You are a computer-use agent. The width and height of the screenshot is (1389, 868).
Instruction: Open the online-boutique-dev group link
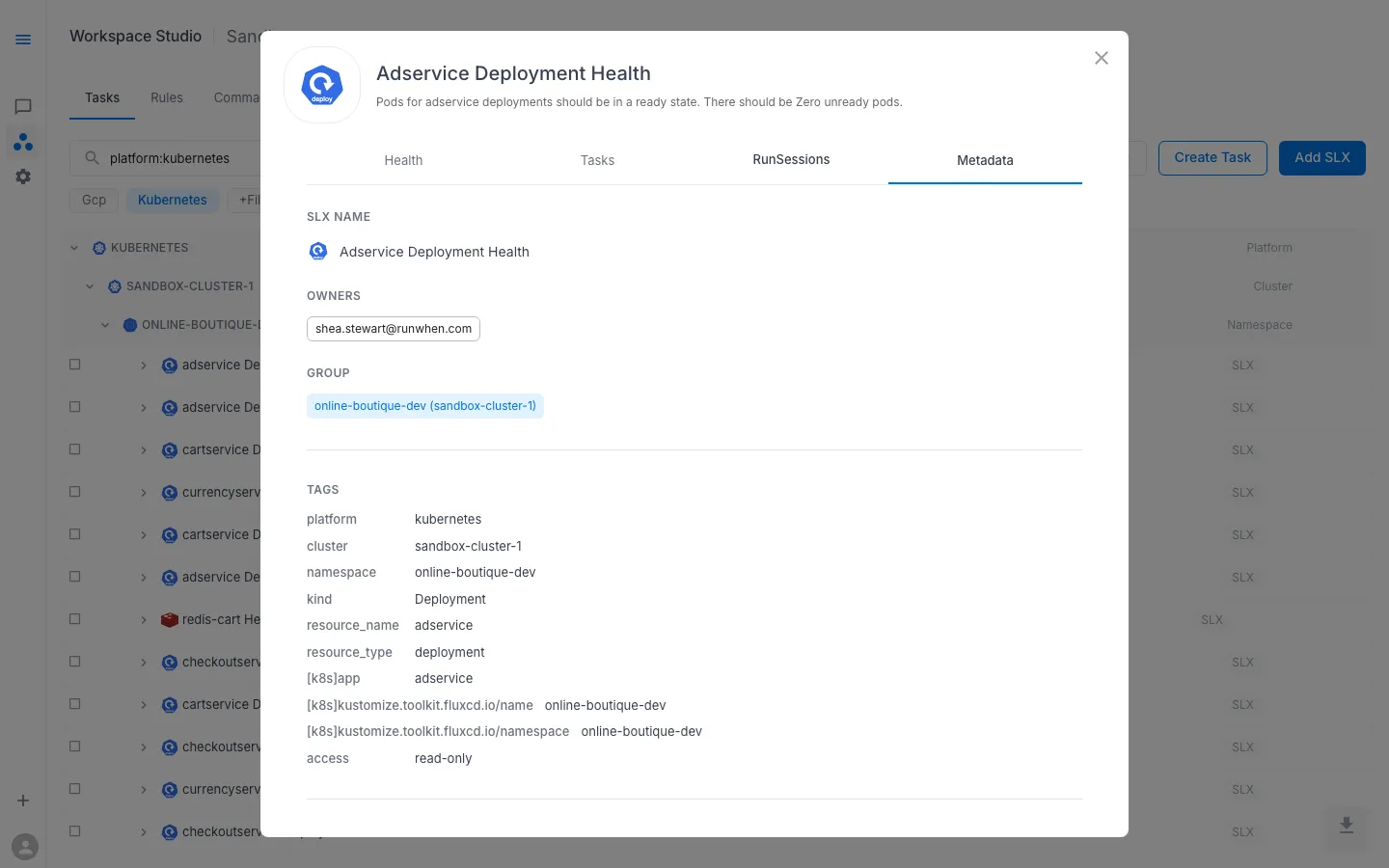click(x=424, y=406)
